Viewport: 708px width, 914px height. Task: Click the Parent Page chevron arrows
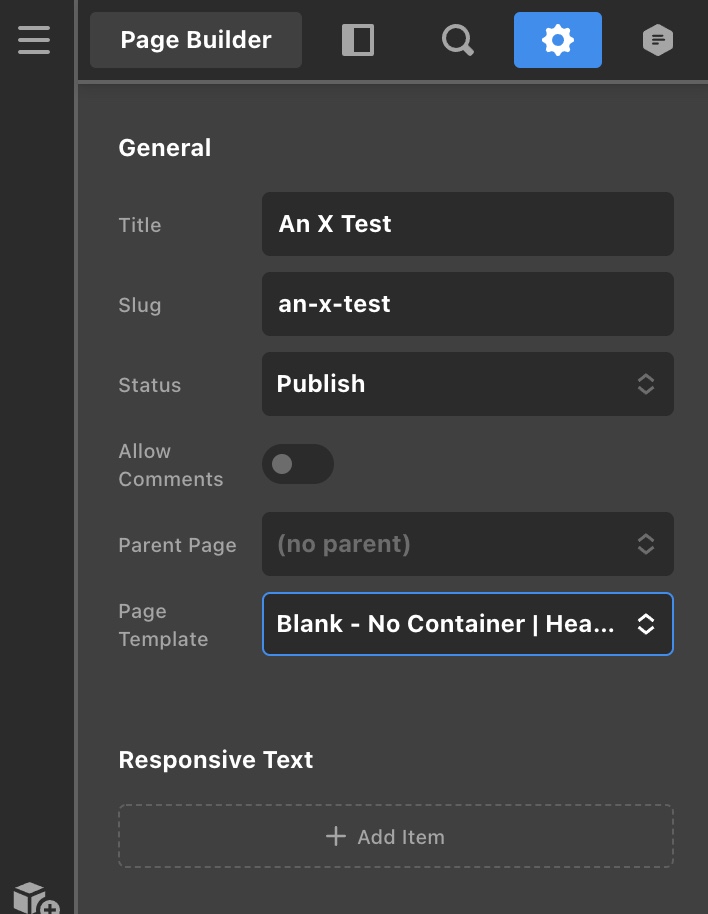coord(646,544)
